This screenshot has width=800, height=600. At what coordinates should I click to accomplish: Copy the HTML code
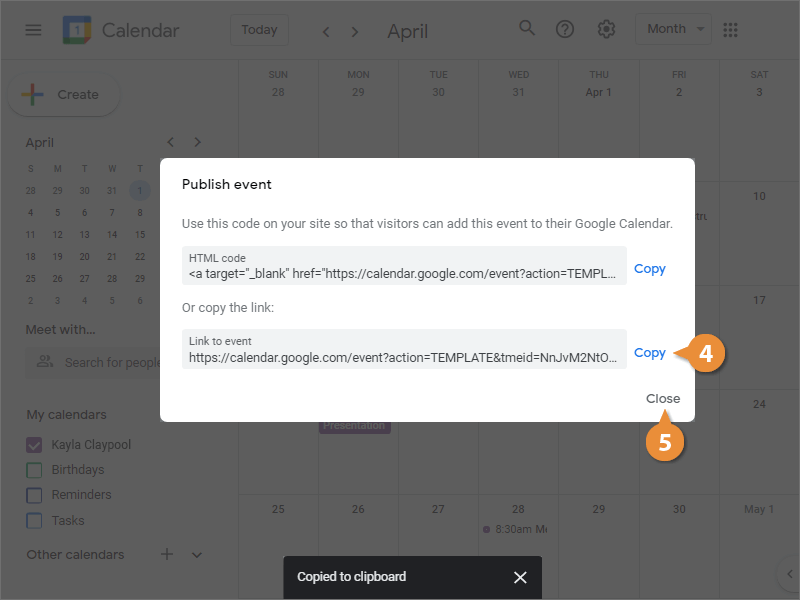pos(649,269)
